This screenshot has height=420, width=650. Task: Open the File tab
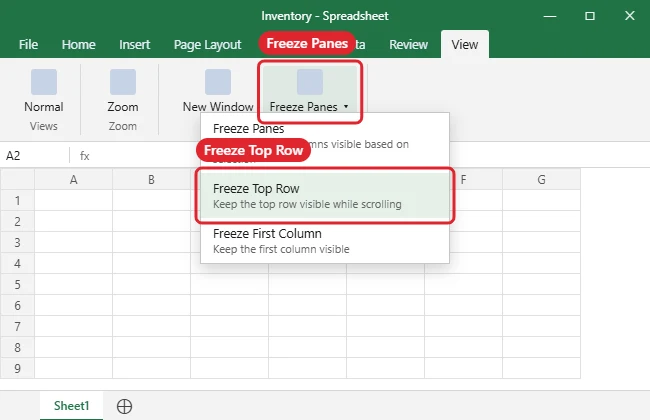point(28,44)
